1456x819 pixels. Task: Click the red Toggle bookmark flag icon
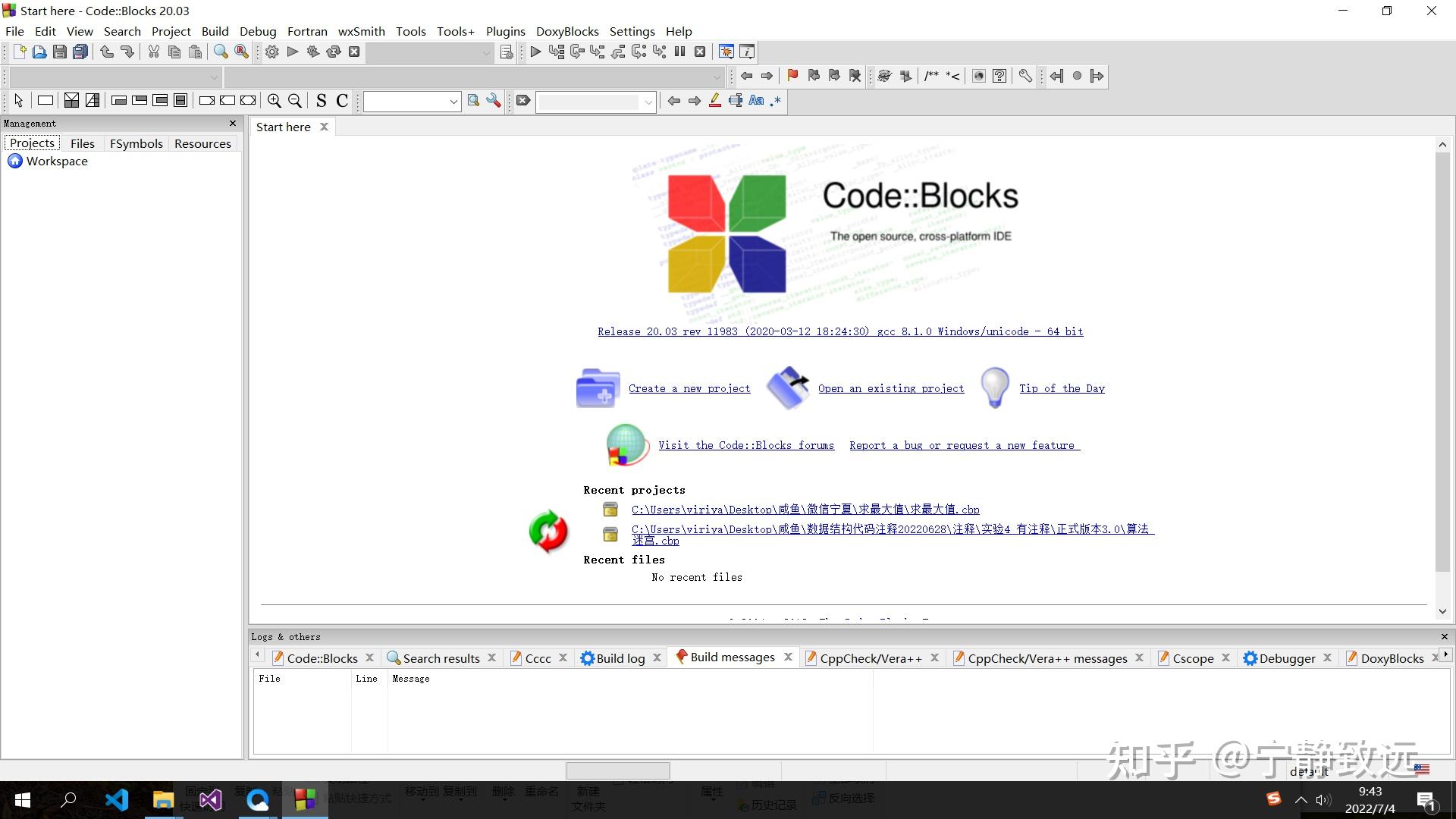pos(792,76)
